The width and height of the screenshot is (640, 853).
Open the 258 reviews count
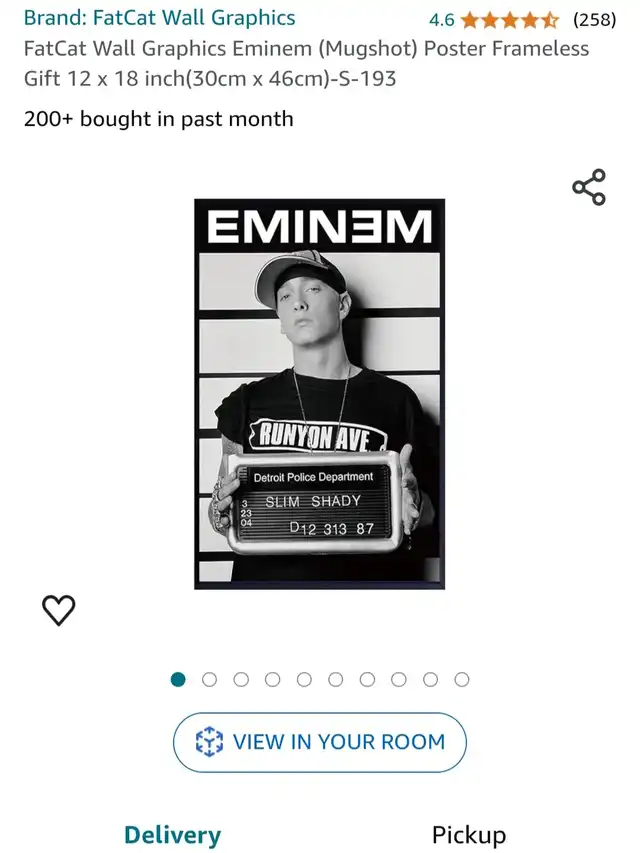click(594, 20)
